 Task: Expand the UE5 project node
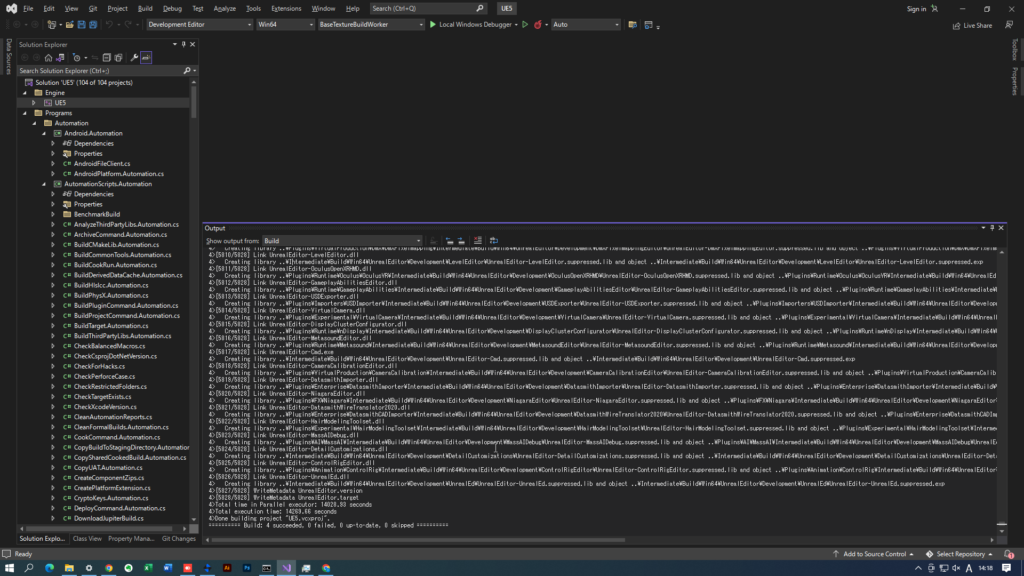click(34, 103)
